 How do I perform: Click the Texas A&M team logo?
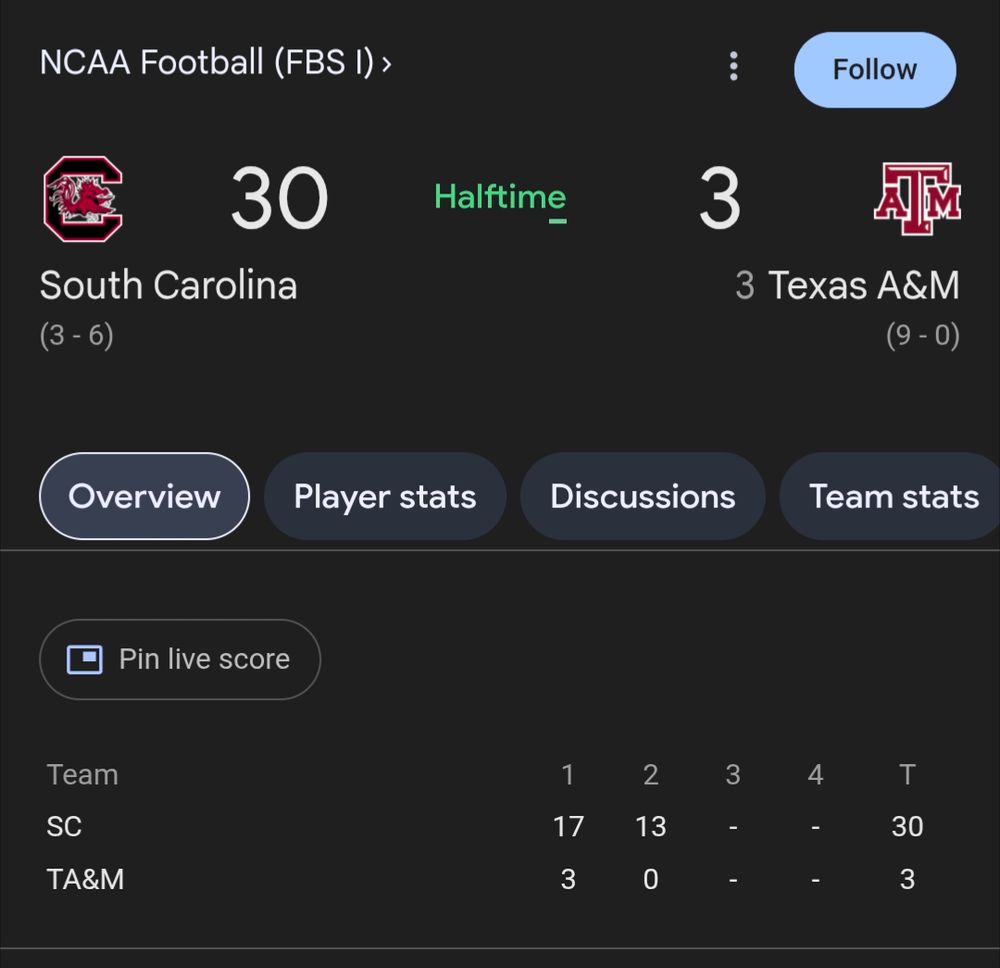(918, 197)
